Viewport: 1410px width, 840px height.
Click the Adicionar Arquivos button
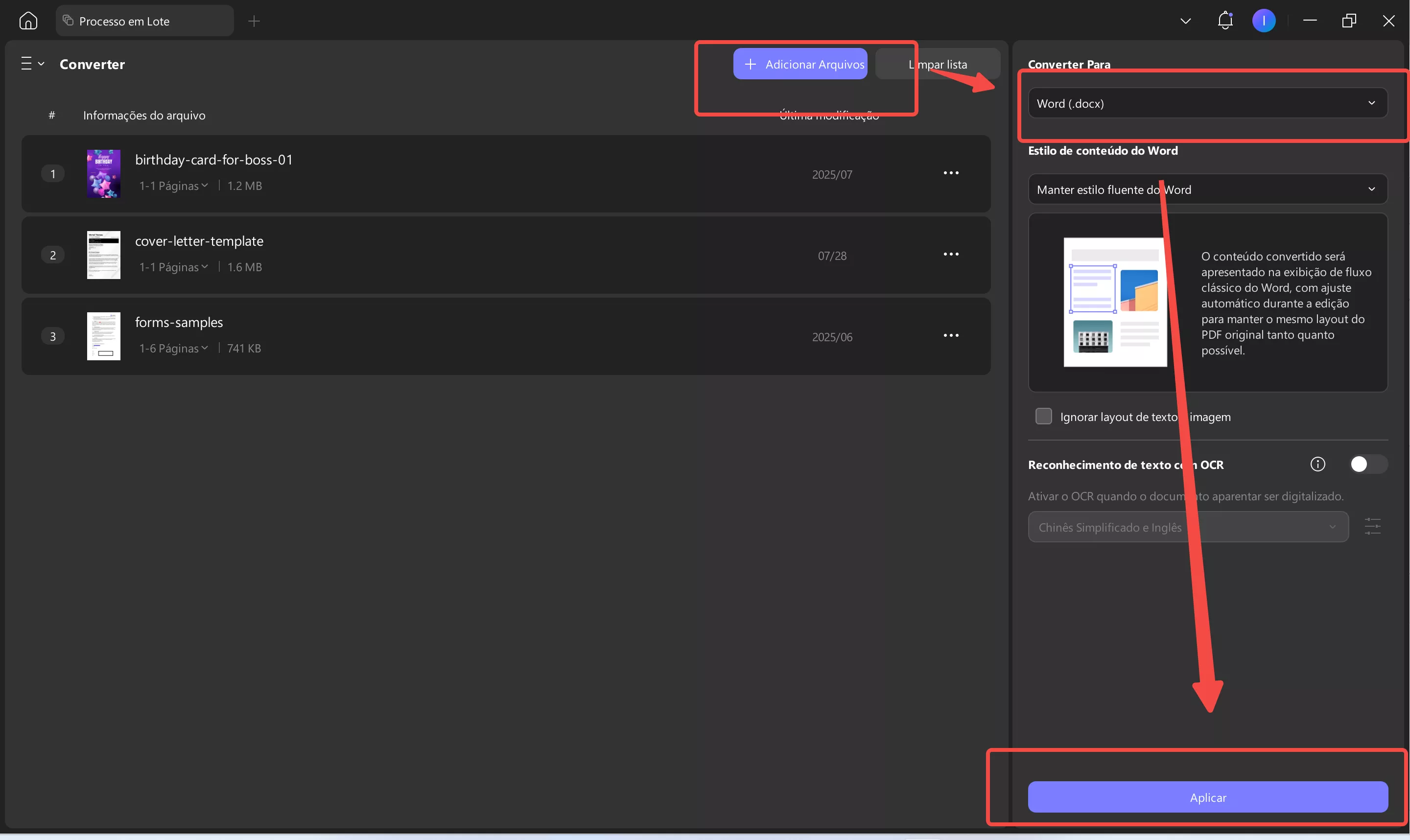(800, 64)
